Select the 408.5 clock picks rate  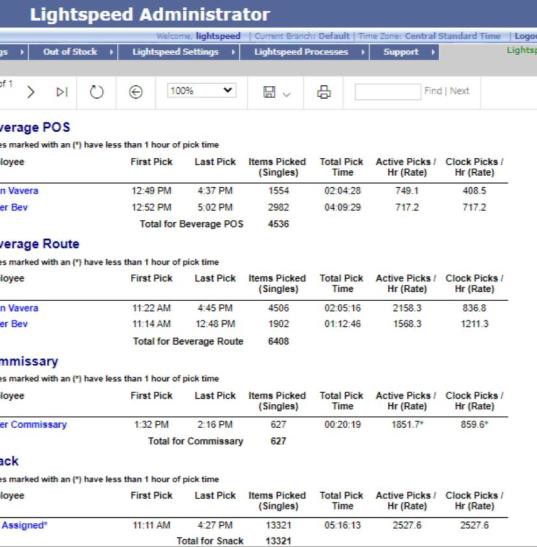(x=474, y=191)
